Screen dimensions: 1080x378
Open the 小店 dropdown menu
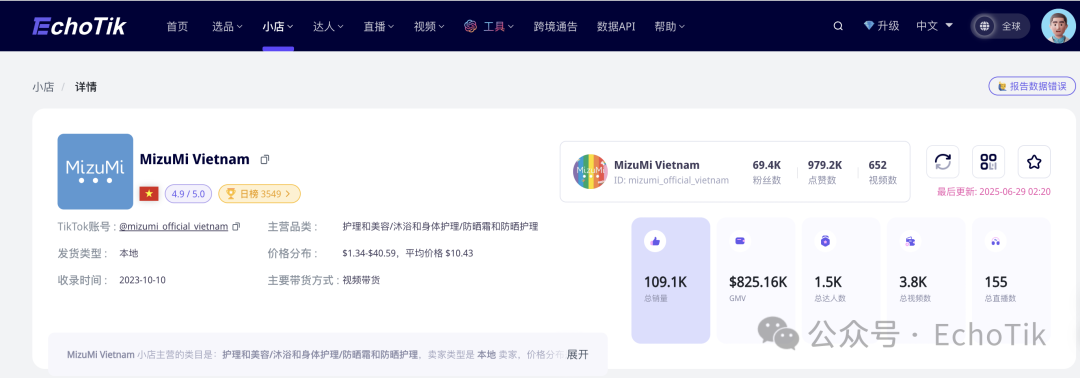[x=278, y=27]
